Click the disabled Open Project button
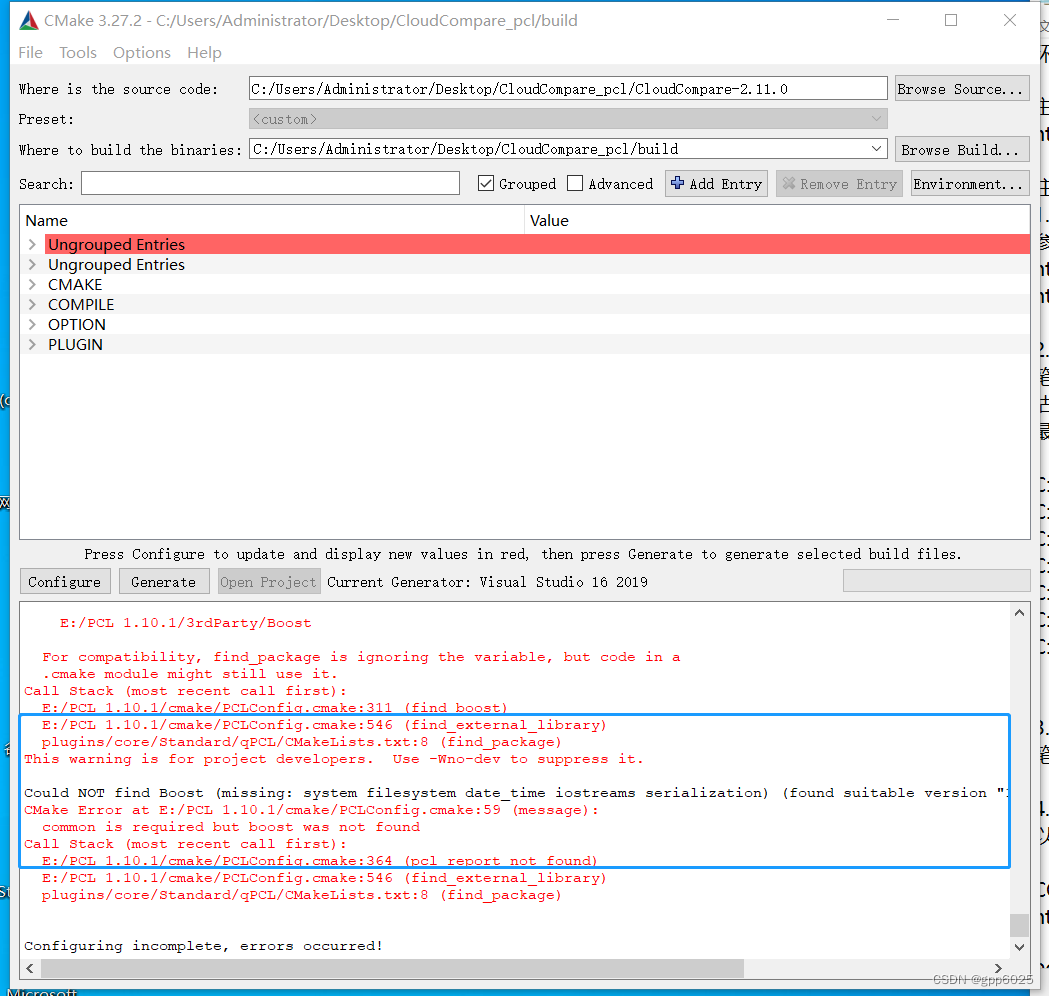1049x996 pixels. pyautogui.click(x=268, y=581)
